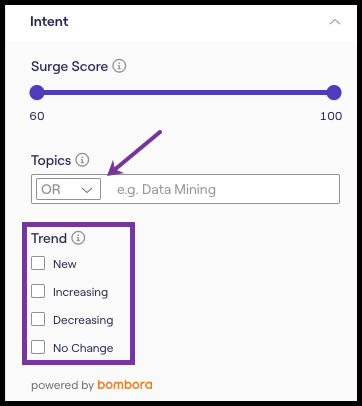362x406 pixels.
Task: Click the Trend info icon
Action: pyautogui.click(x=78, y=238)
